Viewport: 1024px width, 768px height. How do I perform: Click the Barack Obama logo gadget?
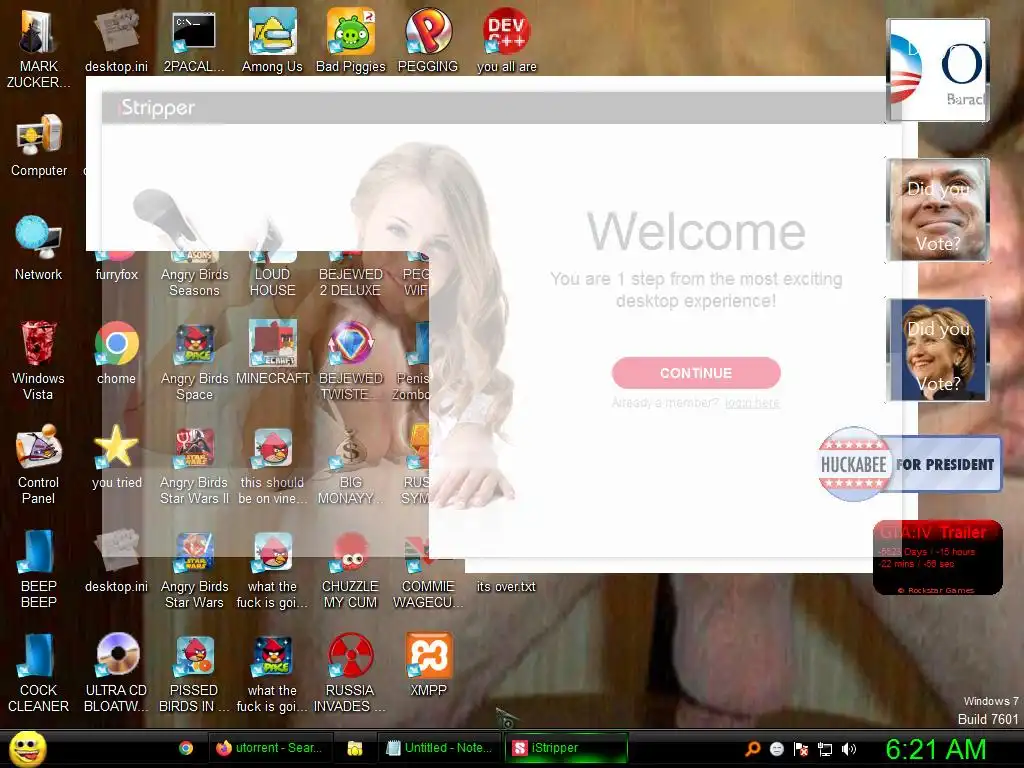click(x=937, y=70)
